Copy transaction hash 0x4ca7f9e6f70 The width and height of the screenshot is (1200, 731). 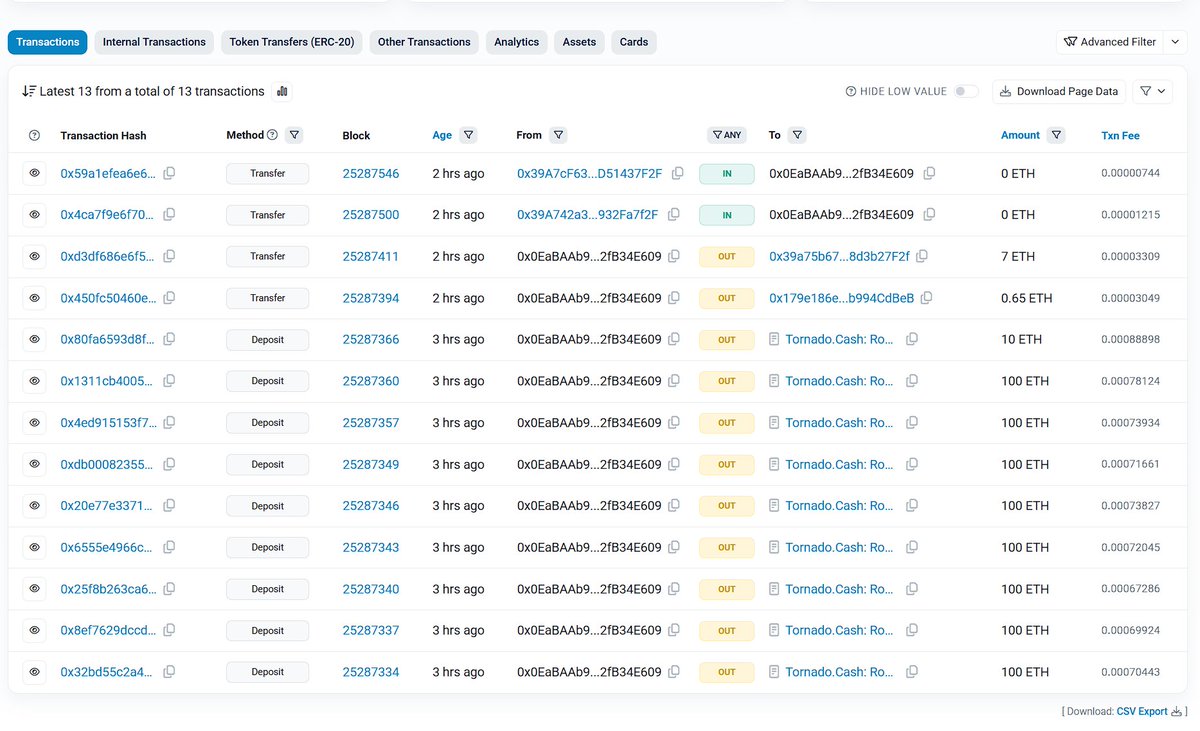(169, 215)
